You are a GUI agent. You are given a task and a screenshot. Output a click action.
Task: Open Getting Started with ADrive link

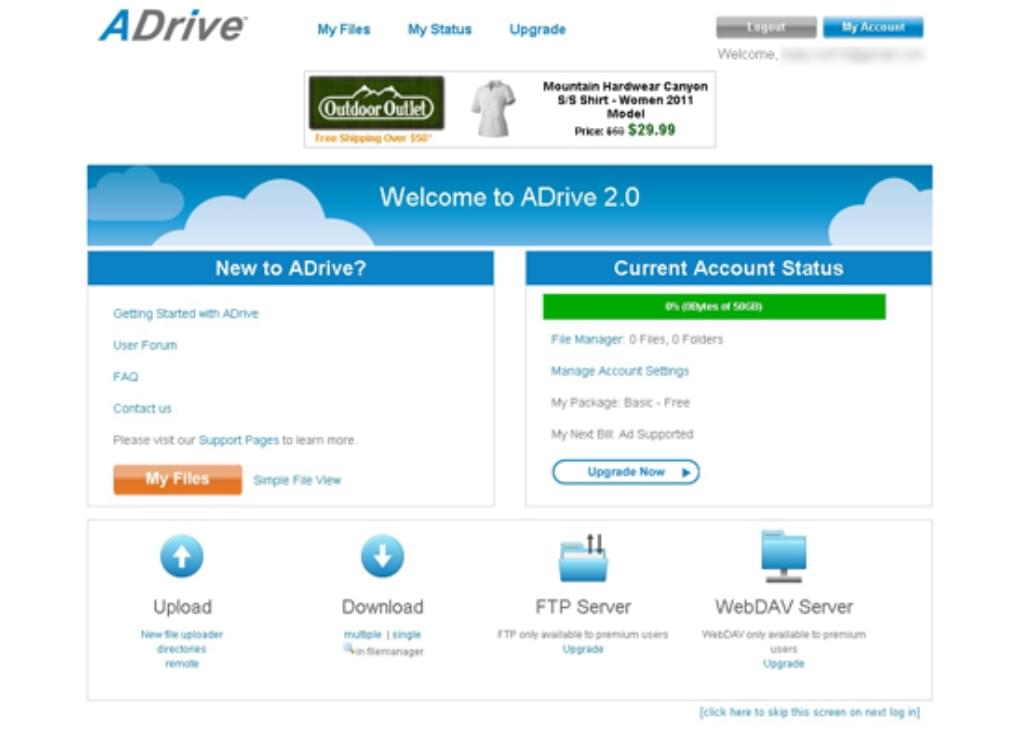[x=186, y=314]
